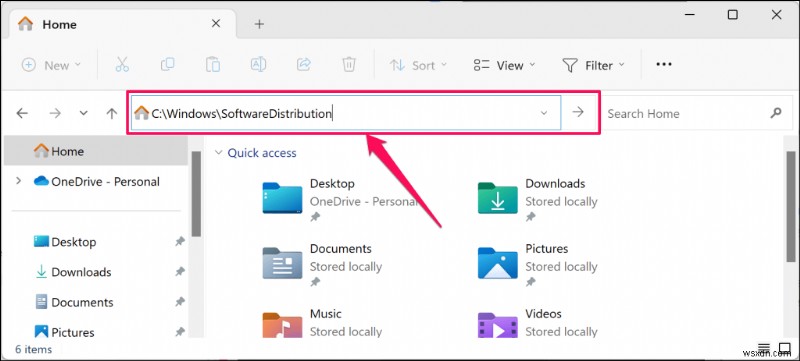The image size is (800, 361).
Task: Click 'OneDrive - Personal' under Desktop tile
Action: point(363,201)
